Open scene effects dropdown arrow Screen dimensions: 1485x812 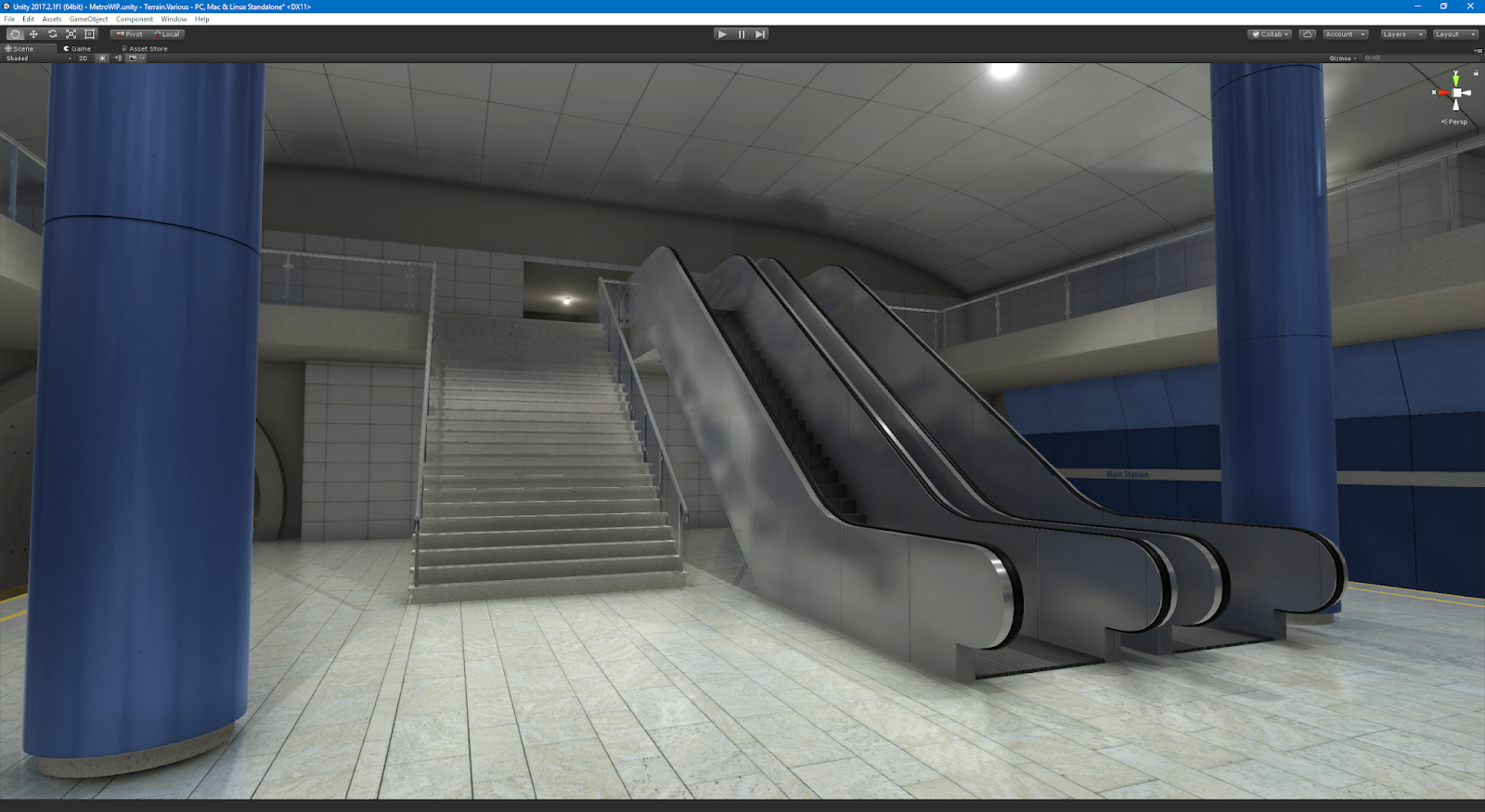pos(142,58)
